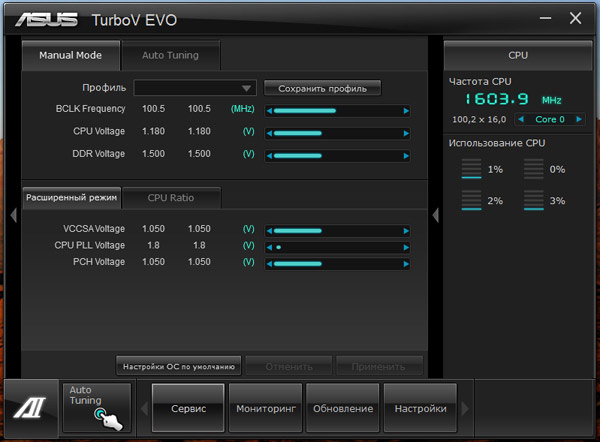Screen dimensions: 600x442
Task: Click the Отменить button
Action: click(x=289, y=367)
